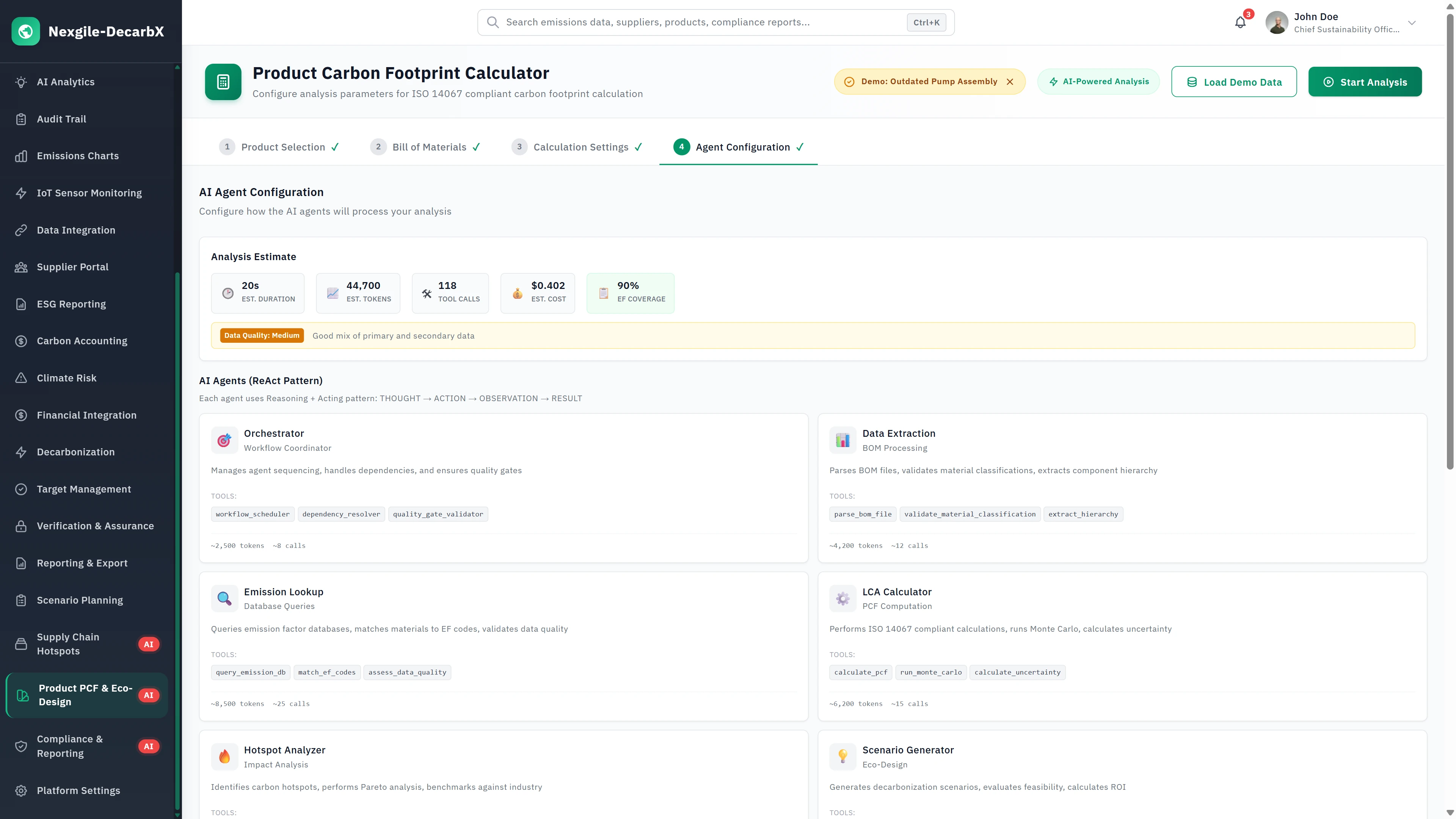Click the Nexgile-DecarbX globe logo
Viewport: 1456px width, 819px height.
[x=25, y=31]
